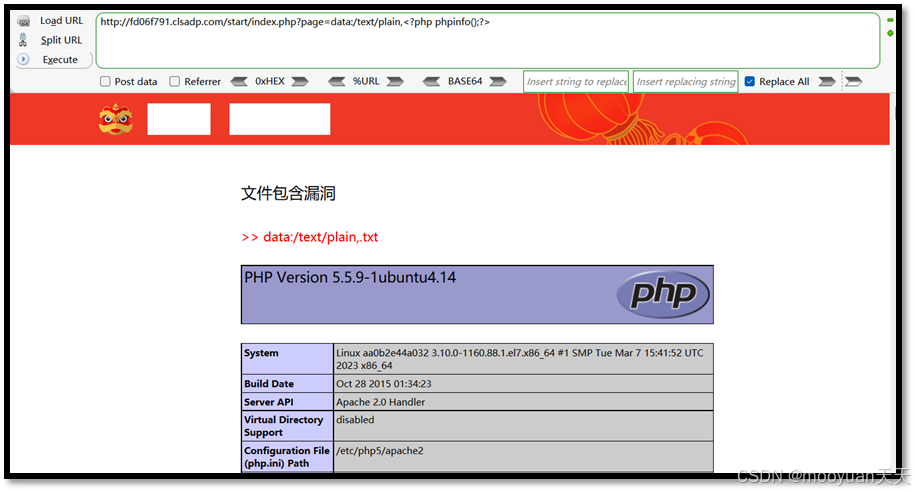915x492 pixels.
Task: Click the first white box in the banner
Action: coord(179,119)
